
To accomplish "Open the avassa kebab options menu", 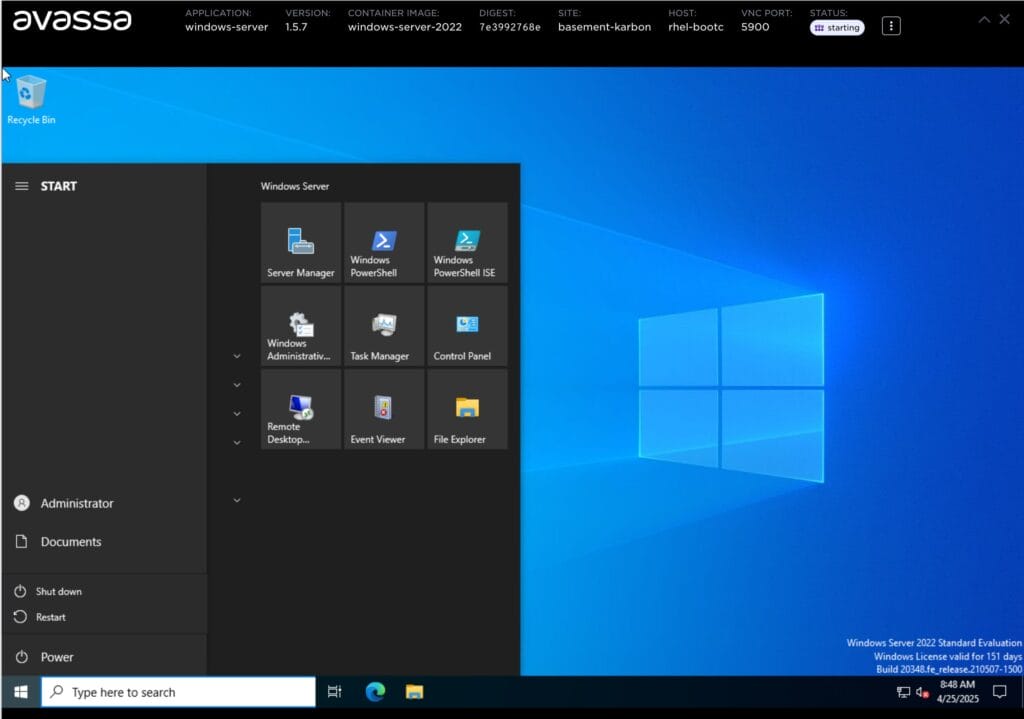I will click(890, 23).
